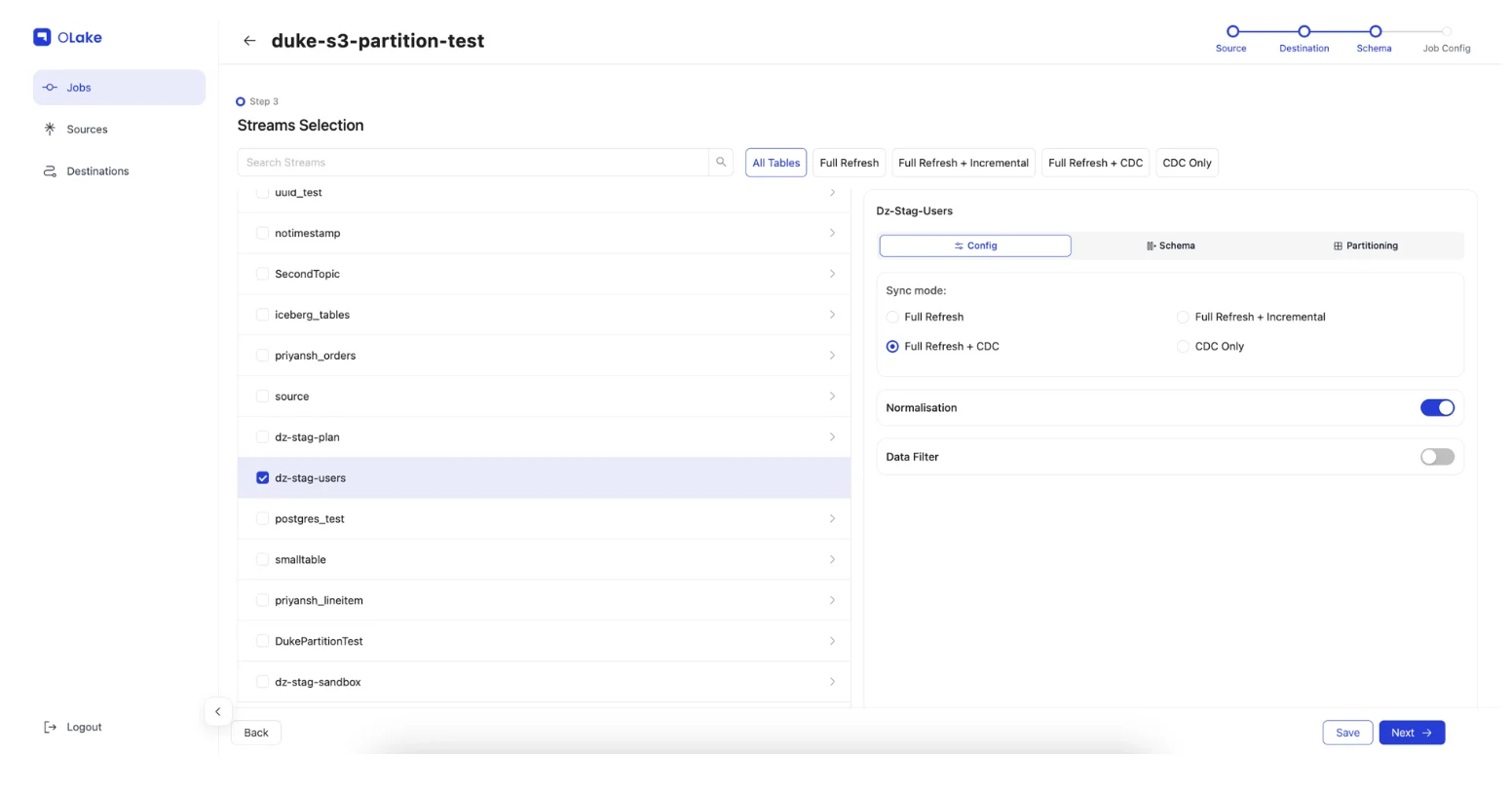
Task: Enable the Data Filter switch
Action: 1436,457
